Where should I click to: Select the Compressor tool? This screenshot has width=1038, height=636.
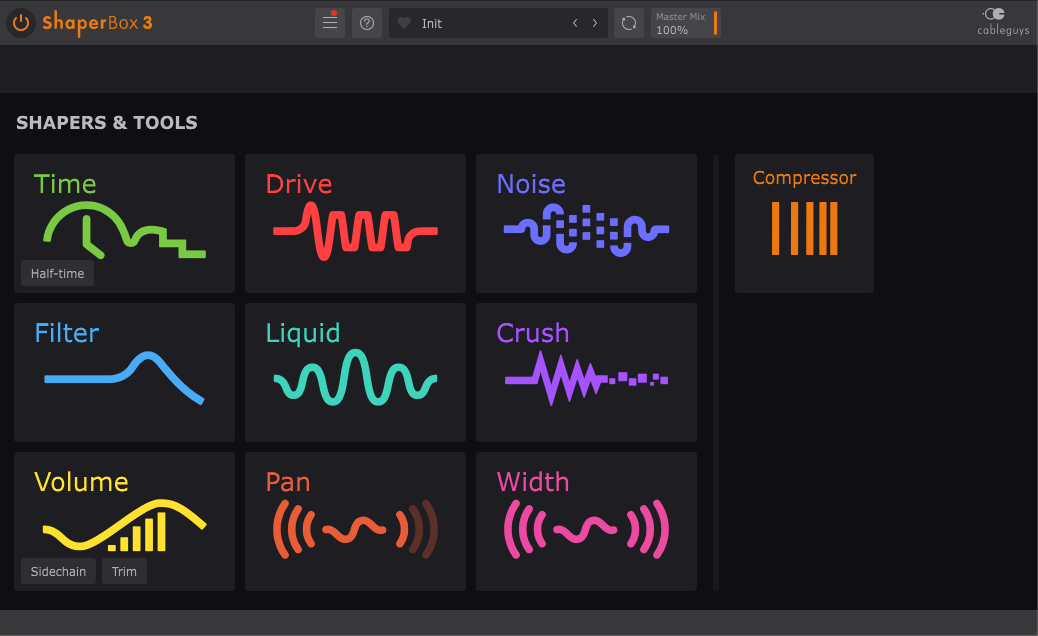[804, 224]
